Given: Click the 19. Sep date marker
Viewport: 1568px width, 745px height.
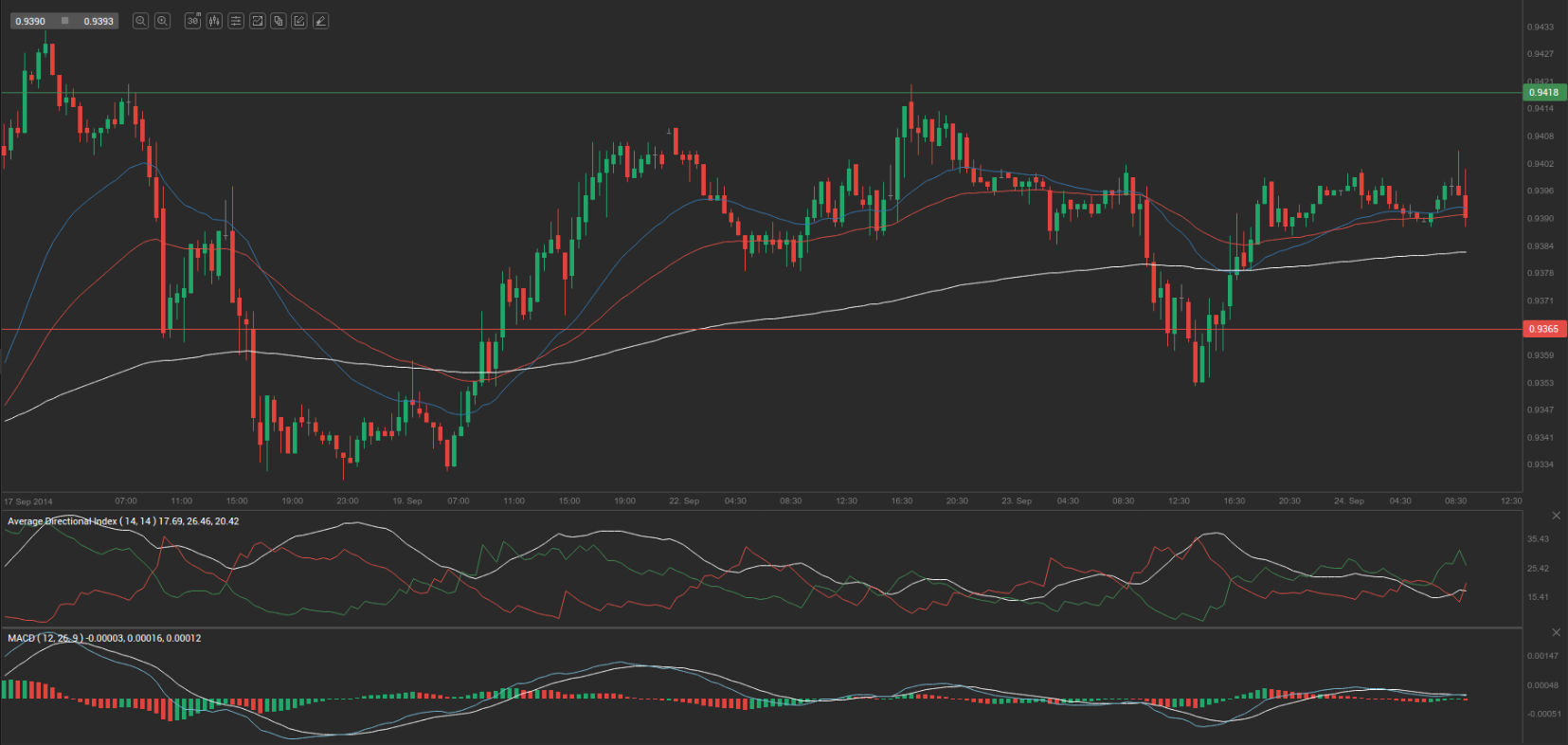Looking at the screenshot, I should tap(406, 500).
